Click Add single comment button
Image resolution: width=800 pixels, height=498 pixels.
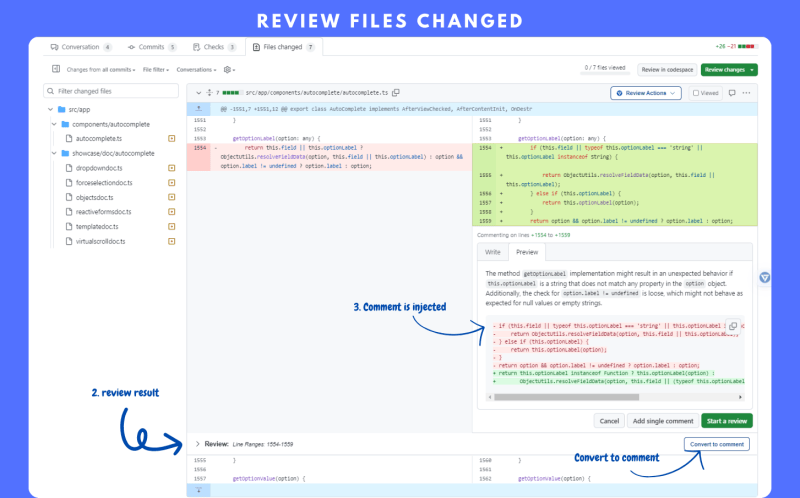pyautogui.click(x=663, y=421)
